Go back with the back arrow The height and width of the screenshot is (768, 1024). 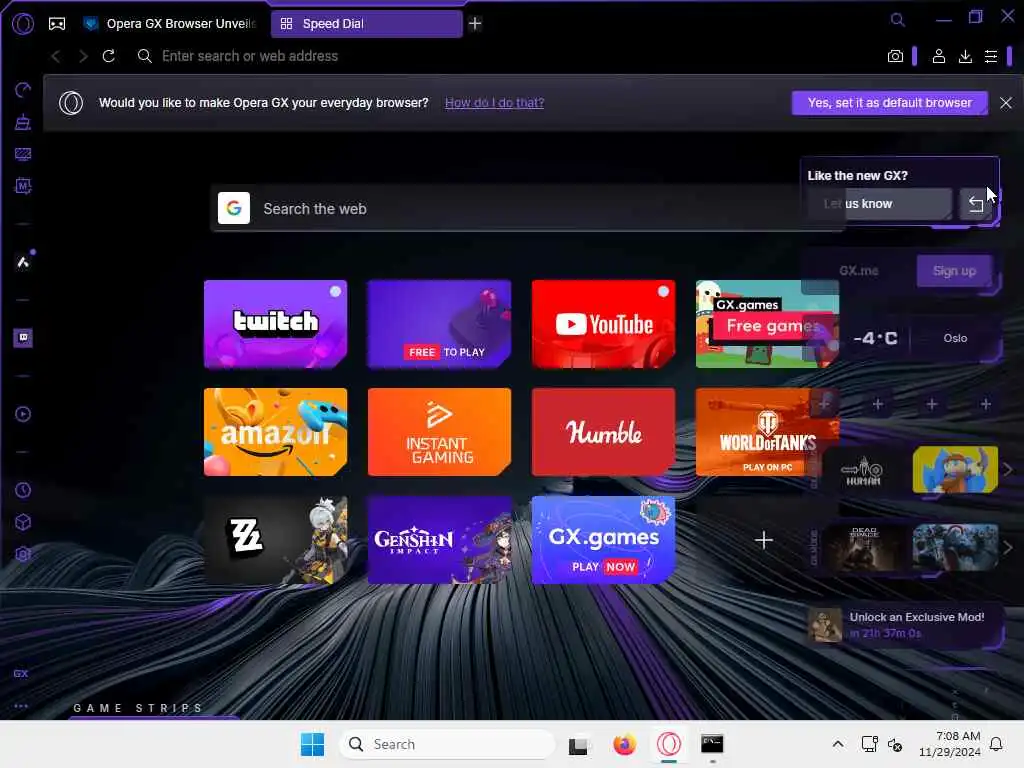pos(56,56)
